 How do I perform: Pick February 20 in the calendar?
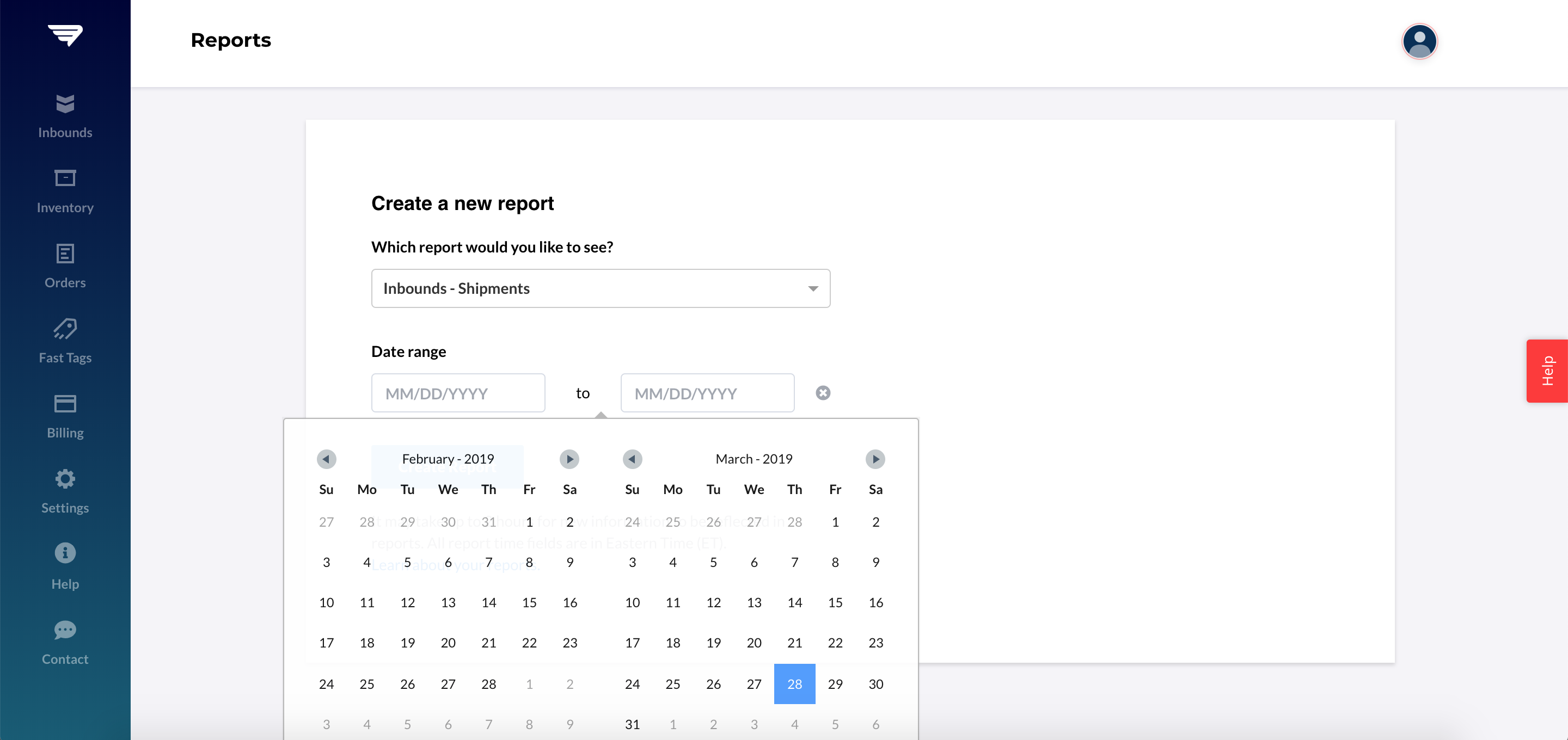coord(448,643)
